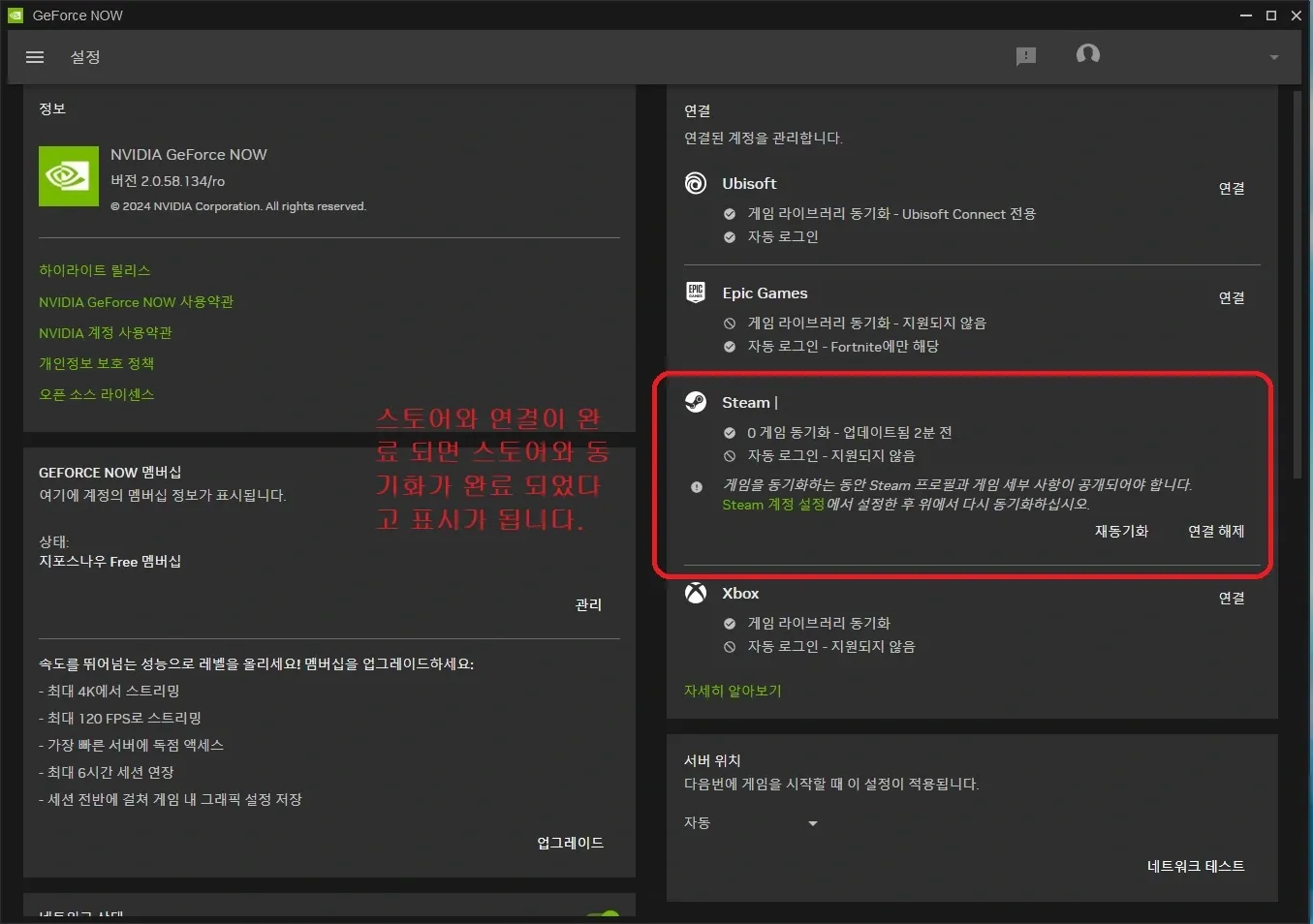Viewport: 1313px width, 924px height.
Task: Open the 자세히 알아보기 link
Action: tap(733, 691)
